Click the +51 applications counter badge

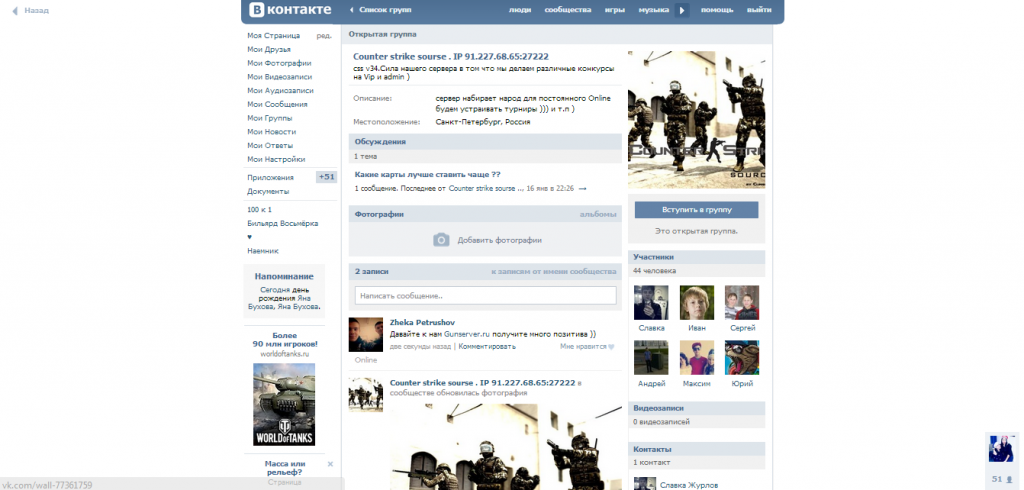tap(326, 177)
